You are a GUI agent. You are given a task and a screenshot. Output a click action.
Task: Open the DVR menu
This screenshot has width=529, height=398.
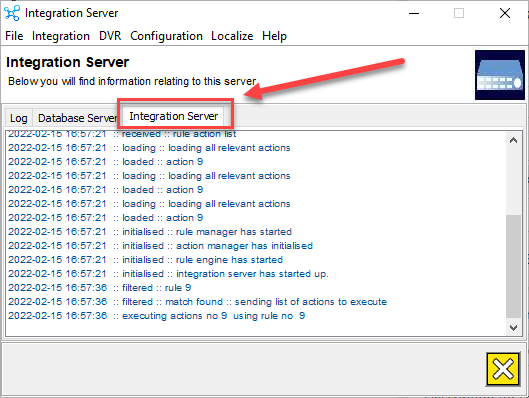[x=110, y=36]
